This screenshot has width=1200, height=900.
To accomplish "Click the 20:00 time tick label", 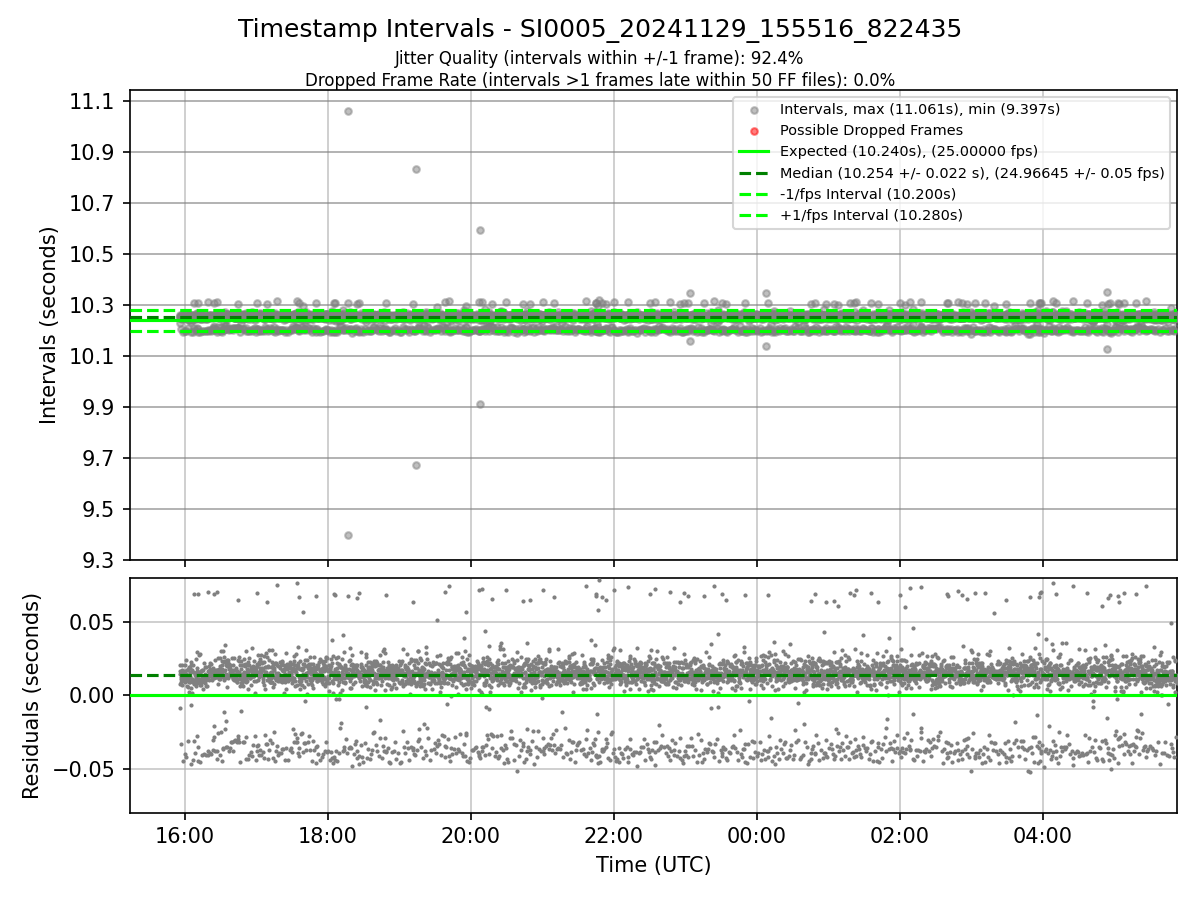I will [470, 834].
